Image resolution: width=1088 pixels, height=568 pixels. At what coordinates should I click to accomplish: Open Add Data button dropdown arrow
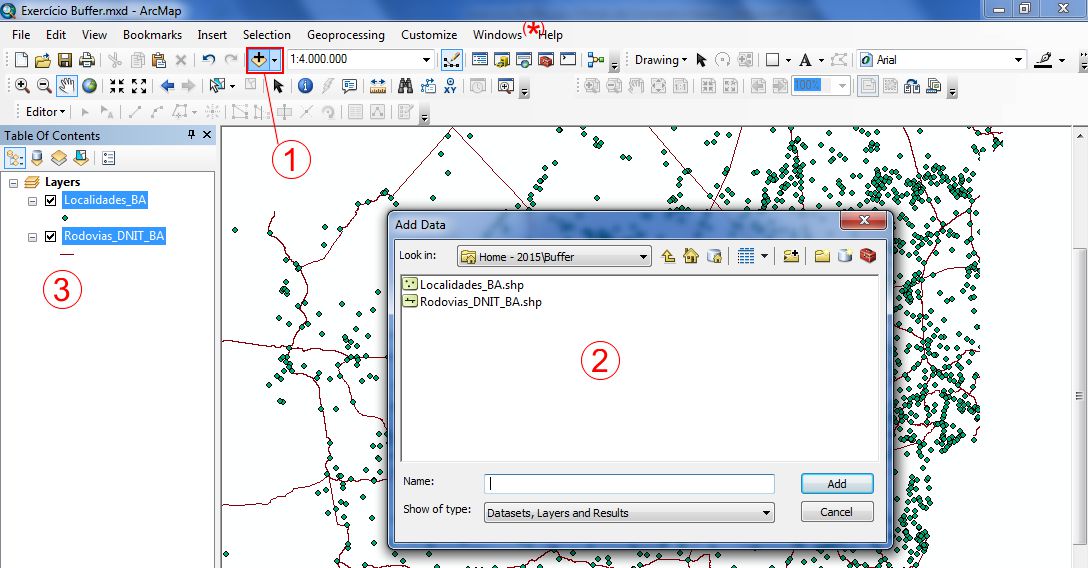(275, 60)
